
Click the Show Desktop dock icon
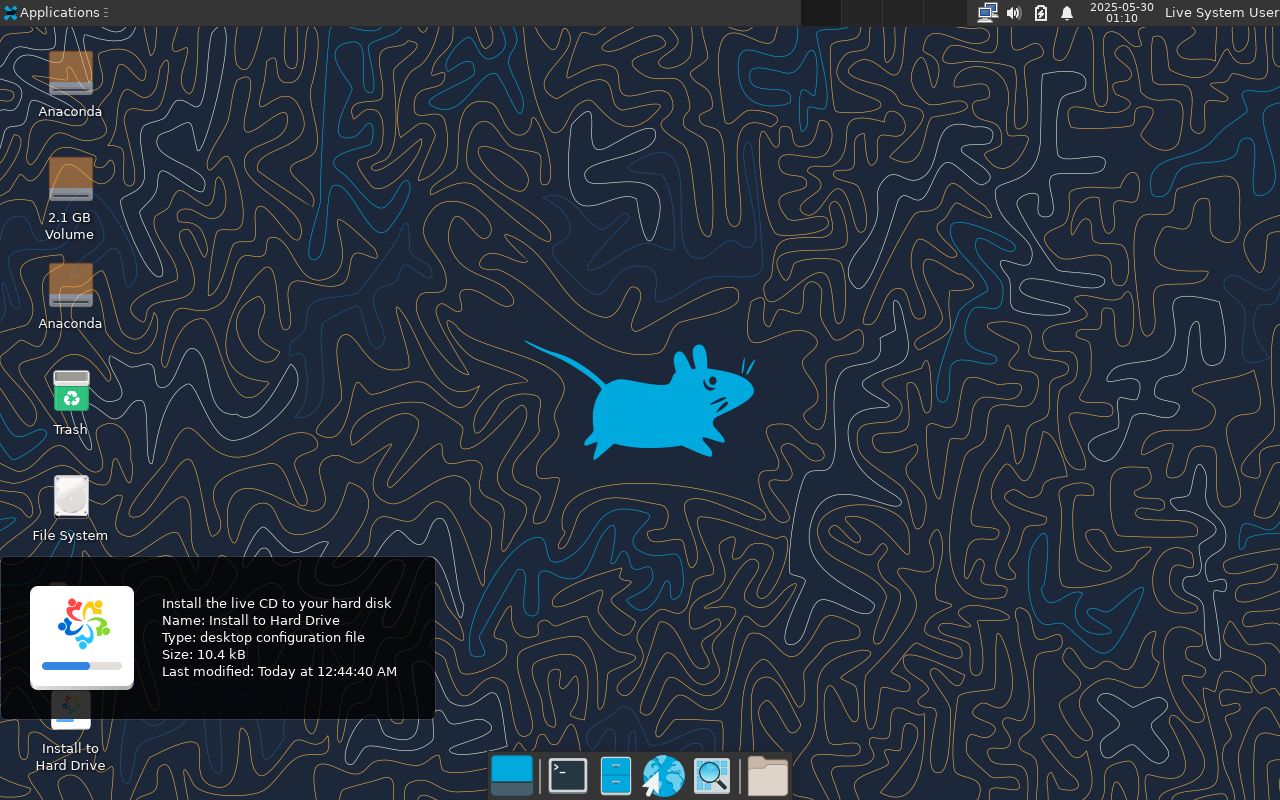[x=512, y=776]
